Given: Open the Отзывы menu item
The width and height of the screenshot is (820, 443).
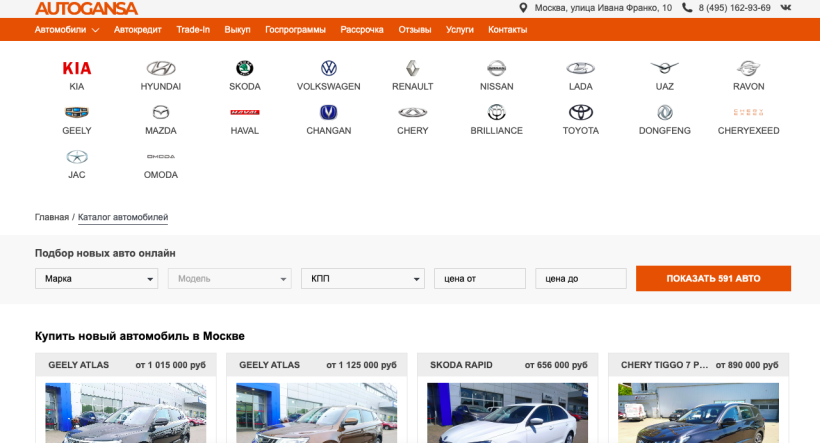Looking at the screenshot, I should pyautogui.click(x=415, y=30).
